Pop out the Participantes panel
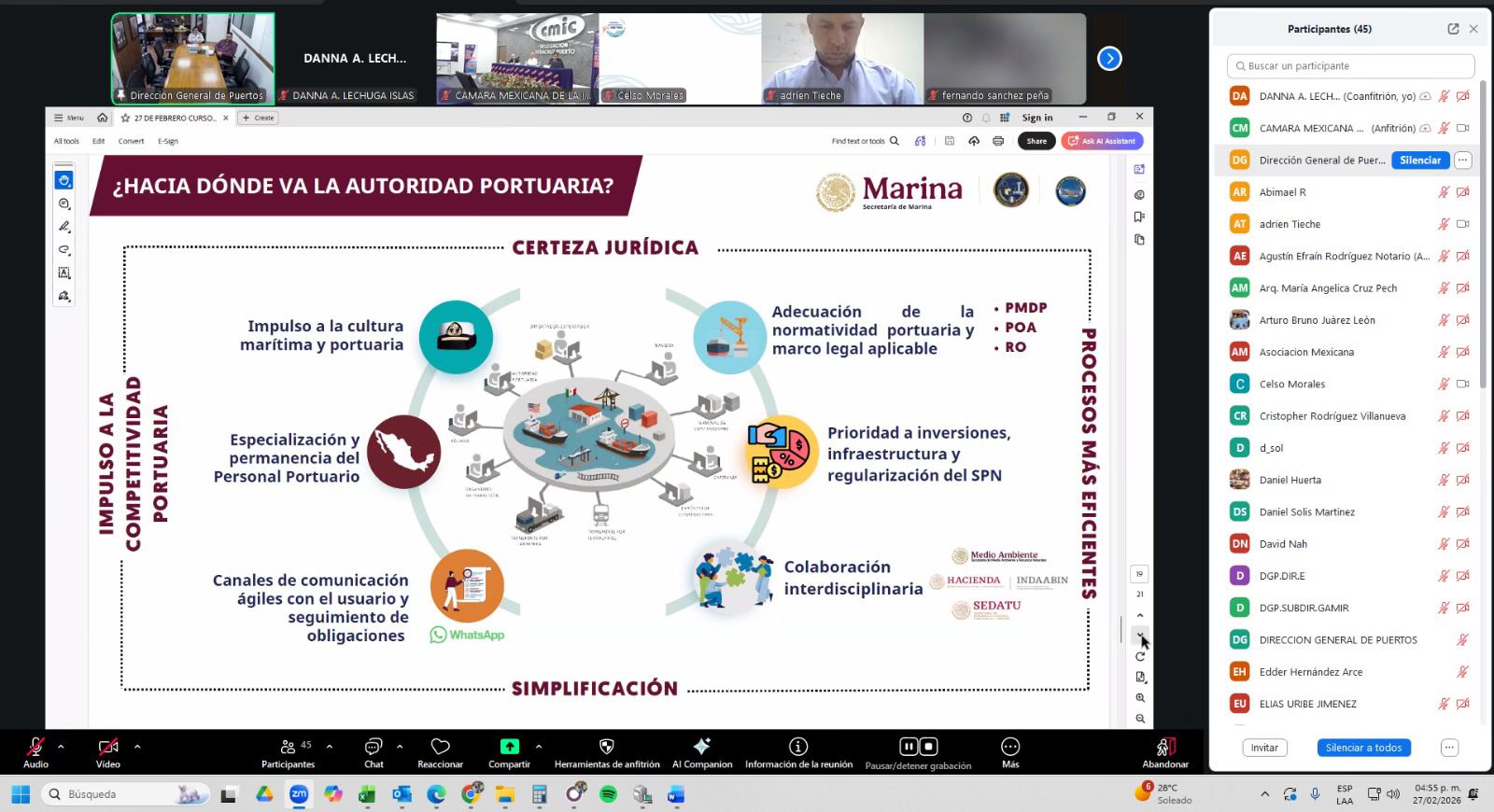Image resolution: width=1494 pixels, height=812 pixels. pos(1453,29)
